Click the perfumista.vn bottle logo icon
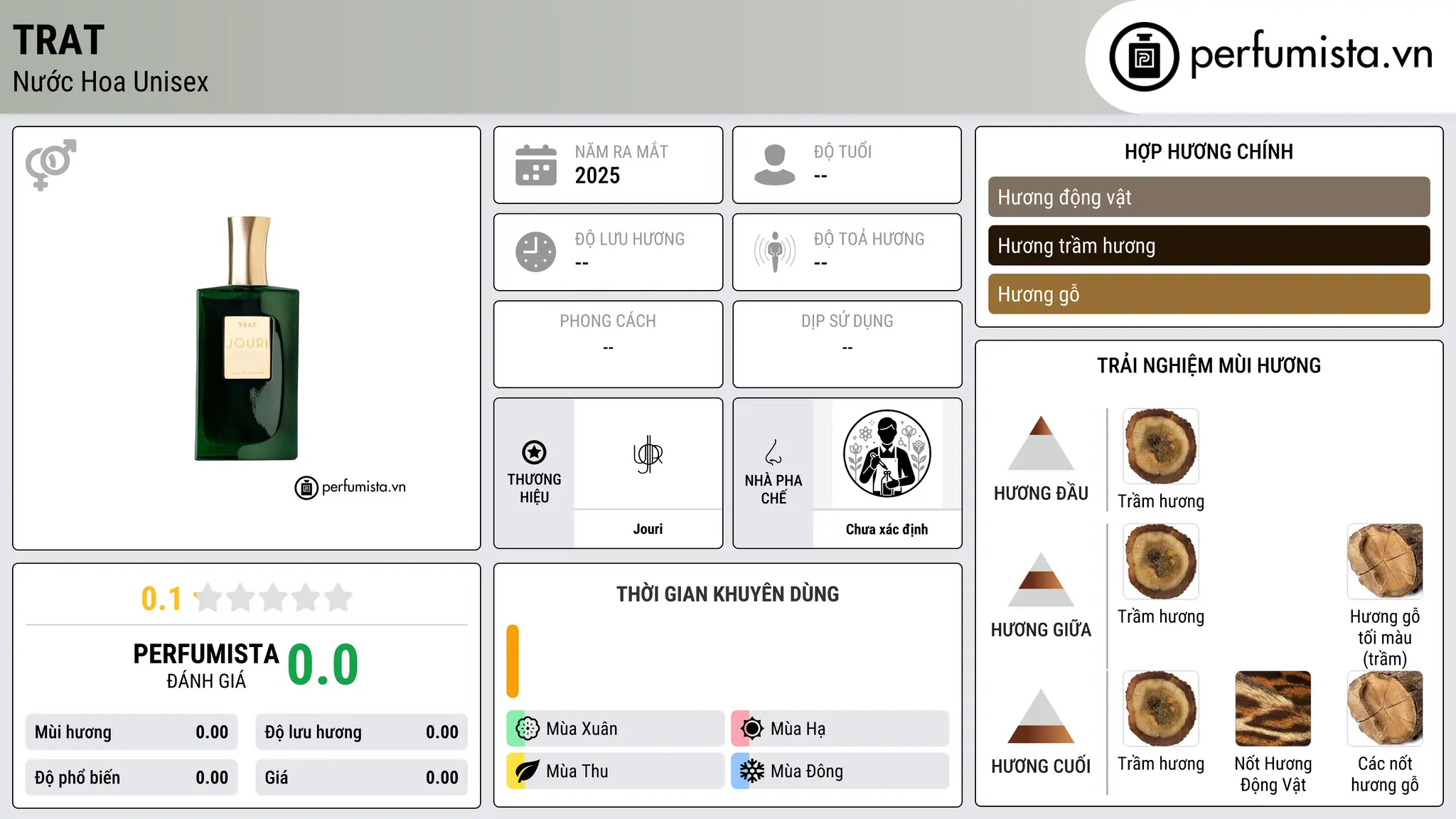The width and height of the screenshot is (1456, 819). coord(1144,57)
